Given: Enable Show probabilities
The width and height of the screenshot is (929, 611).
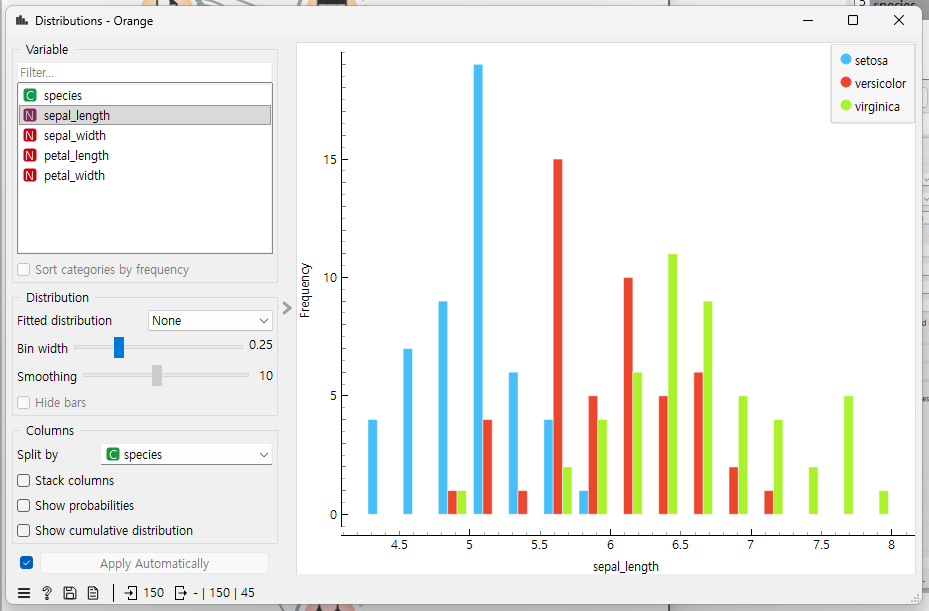Looking at the screenshot, I should [x=24, y=506].
